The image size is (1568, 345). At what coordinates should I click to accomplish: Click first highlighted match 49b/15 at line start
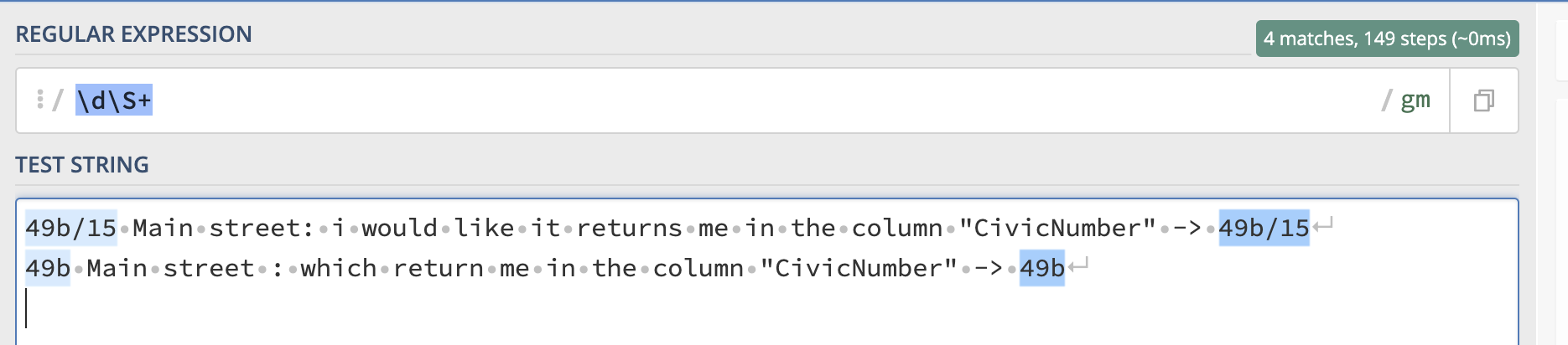(x=70, y=228)
